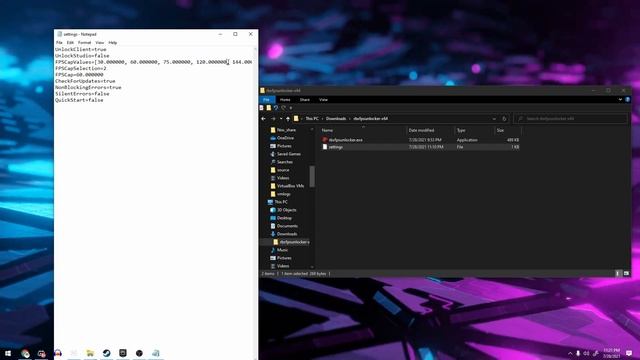
Task: Open the notification center icon
Action: pyautogui.click(x=629, y=353)
